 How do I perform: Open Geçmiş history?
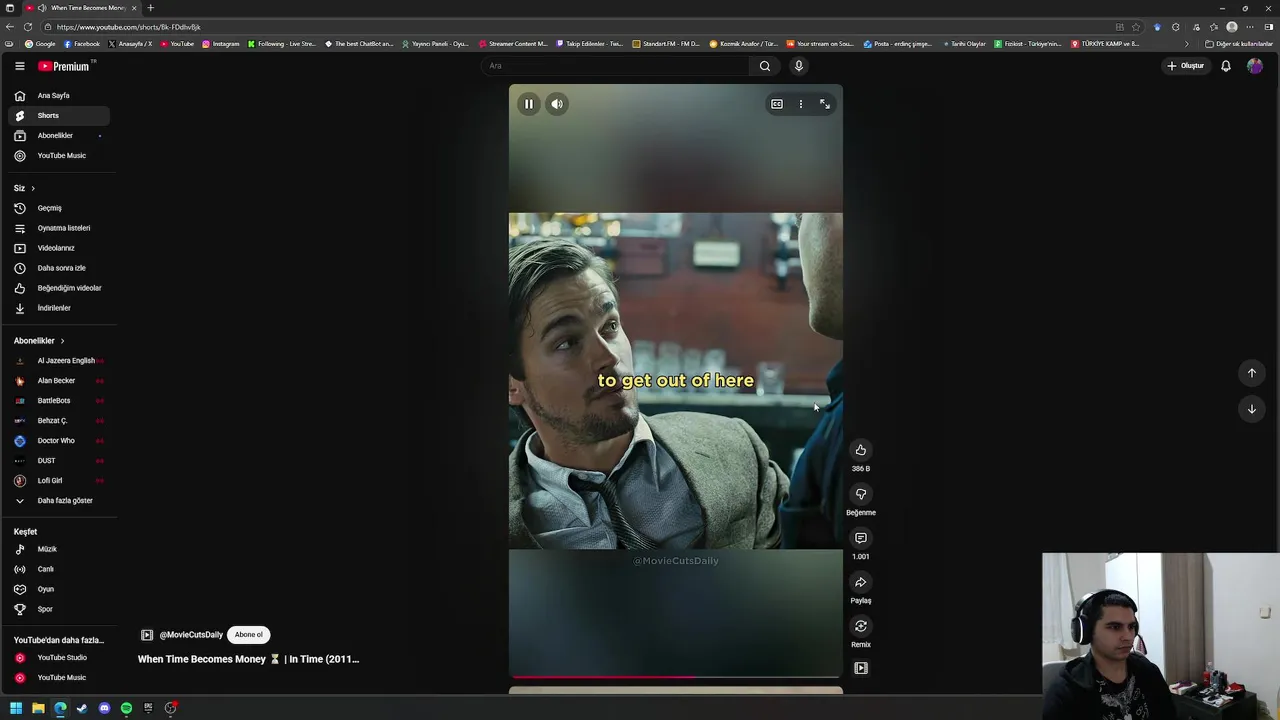coord(59,208)
